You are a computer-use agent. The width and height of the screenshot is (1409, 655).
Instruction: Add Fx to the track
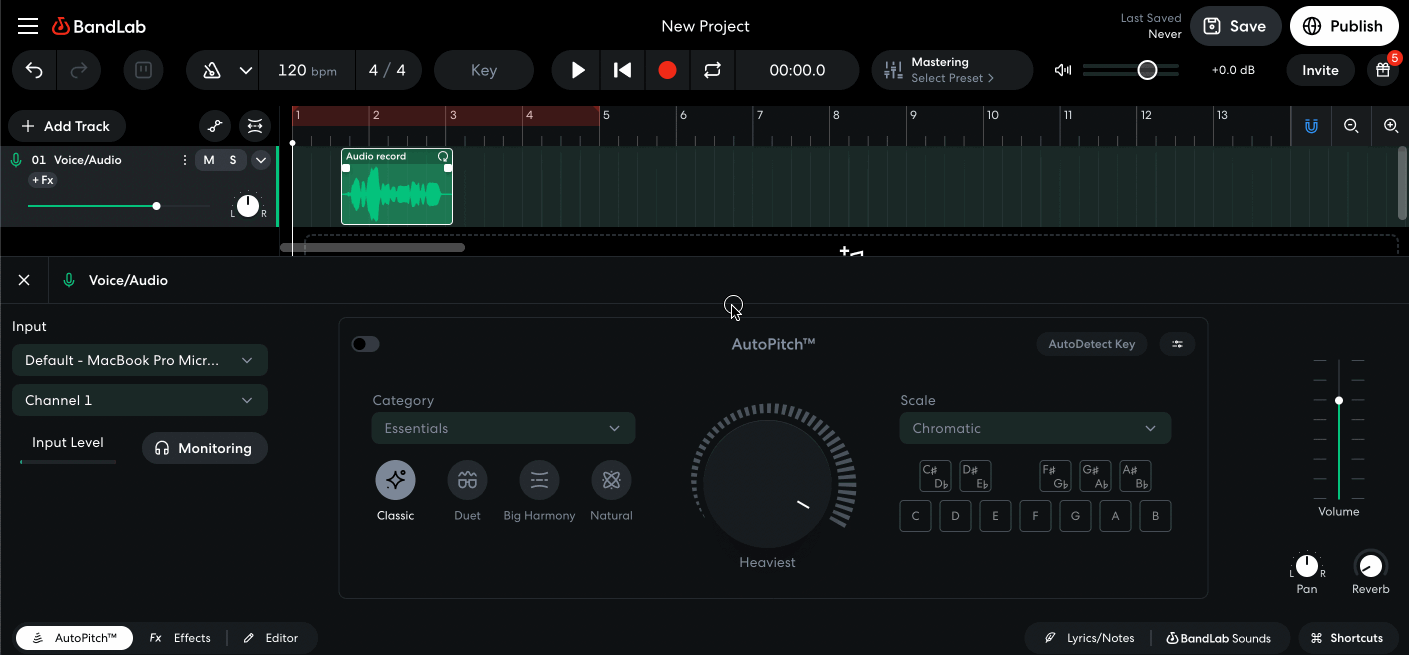[43, 180]
